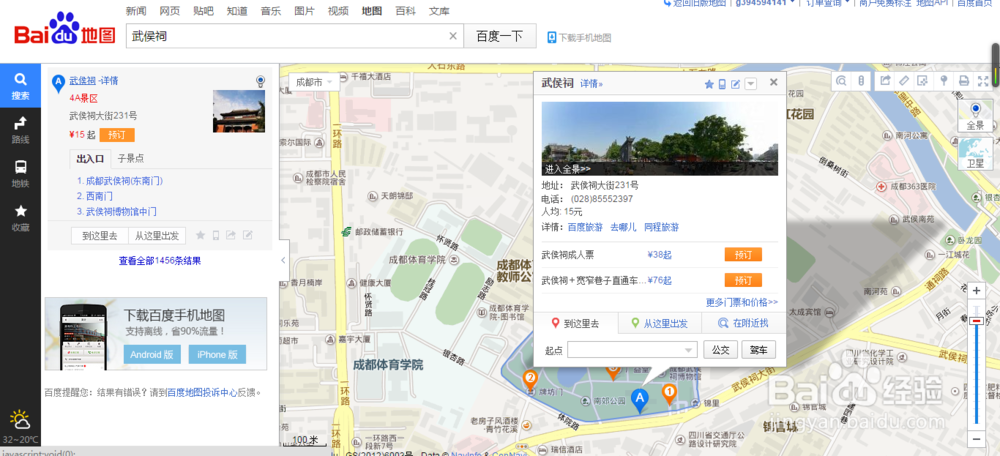The width and height of the screenshot is (1000, 456).
Task: Switch to 在附近找 popup tab
Action: pos(744,323)
